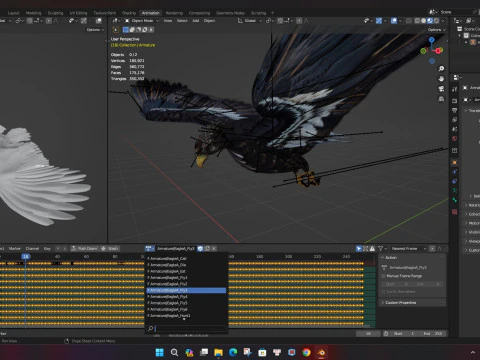
Task: Toggle the fake user shield icon
Action: coord(200,248)
